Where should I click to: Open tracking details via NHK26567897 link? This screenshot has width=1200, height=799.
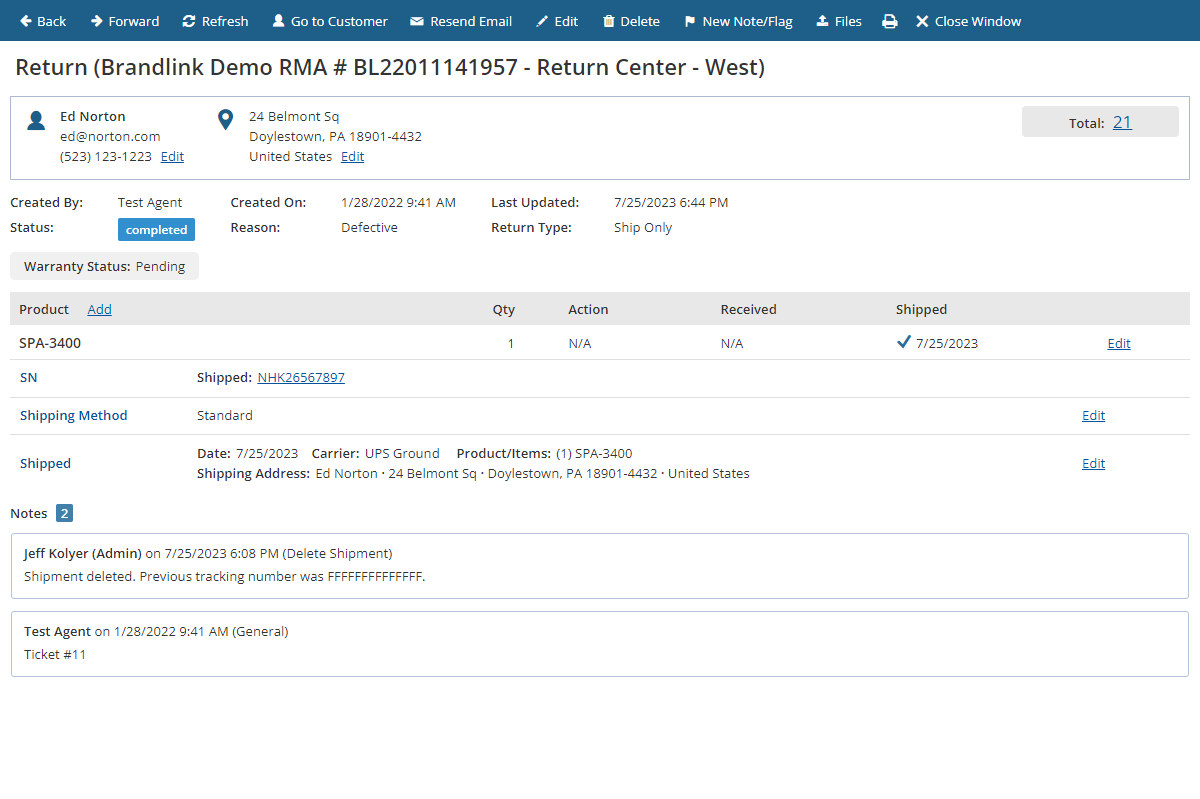(301, 377)
